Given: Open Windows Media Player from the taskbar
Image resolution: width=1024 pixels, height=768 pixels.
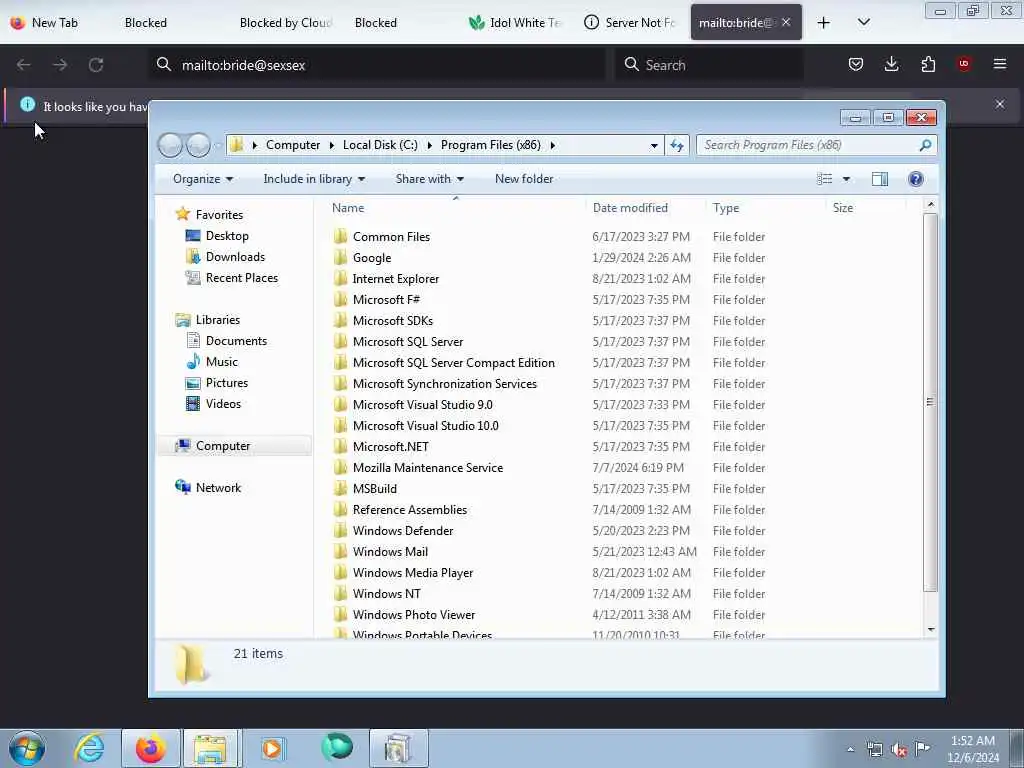Looking at the screenshot, I should (272, 748).
